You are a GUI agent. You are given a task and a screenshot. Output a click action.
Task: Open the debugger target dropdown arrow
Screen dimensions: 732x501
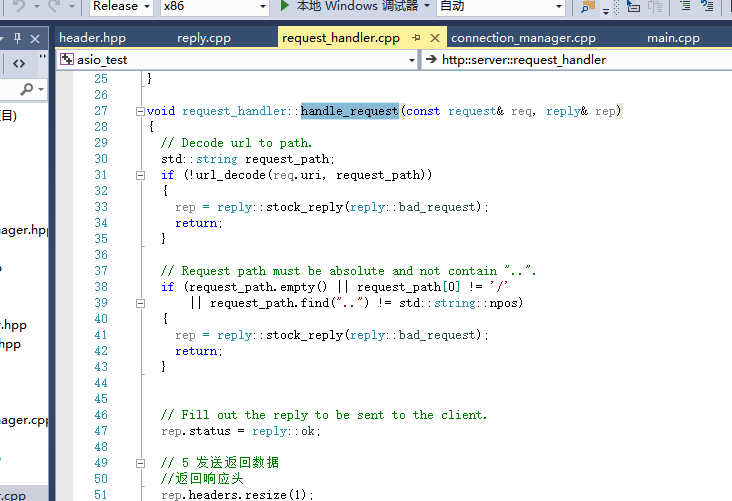tap(427, 6)
